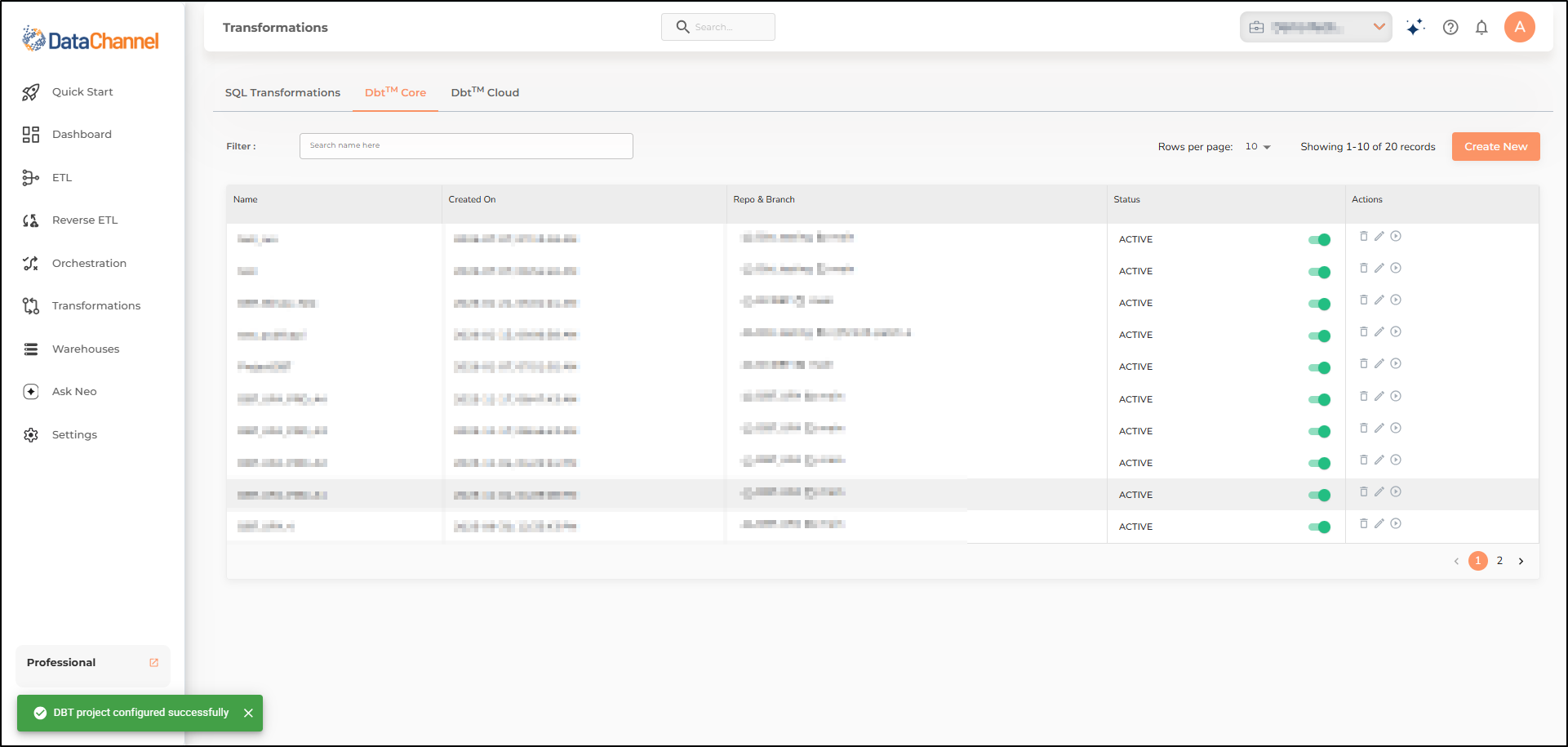The height and width of the screenshot is (747, 1568).
Task: Switch to the SQL Transformations tab
Action: 282,93
